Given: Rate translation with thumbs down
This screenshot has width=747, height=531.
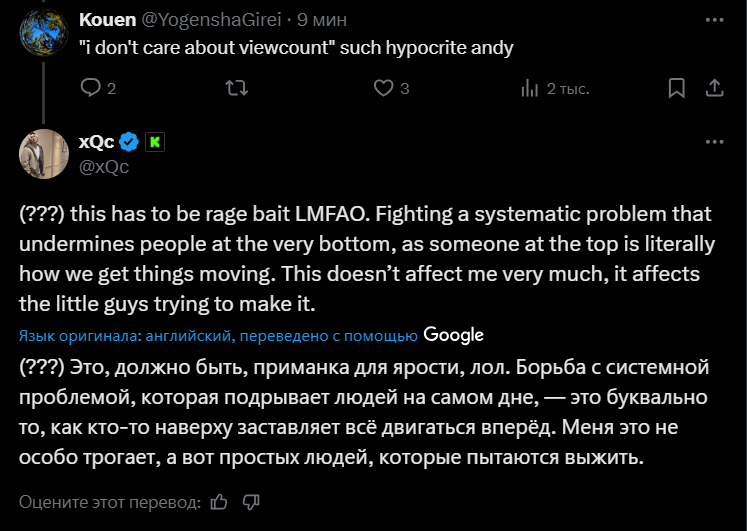Looking at the screenshot, I should (251, 500).
